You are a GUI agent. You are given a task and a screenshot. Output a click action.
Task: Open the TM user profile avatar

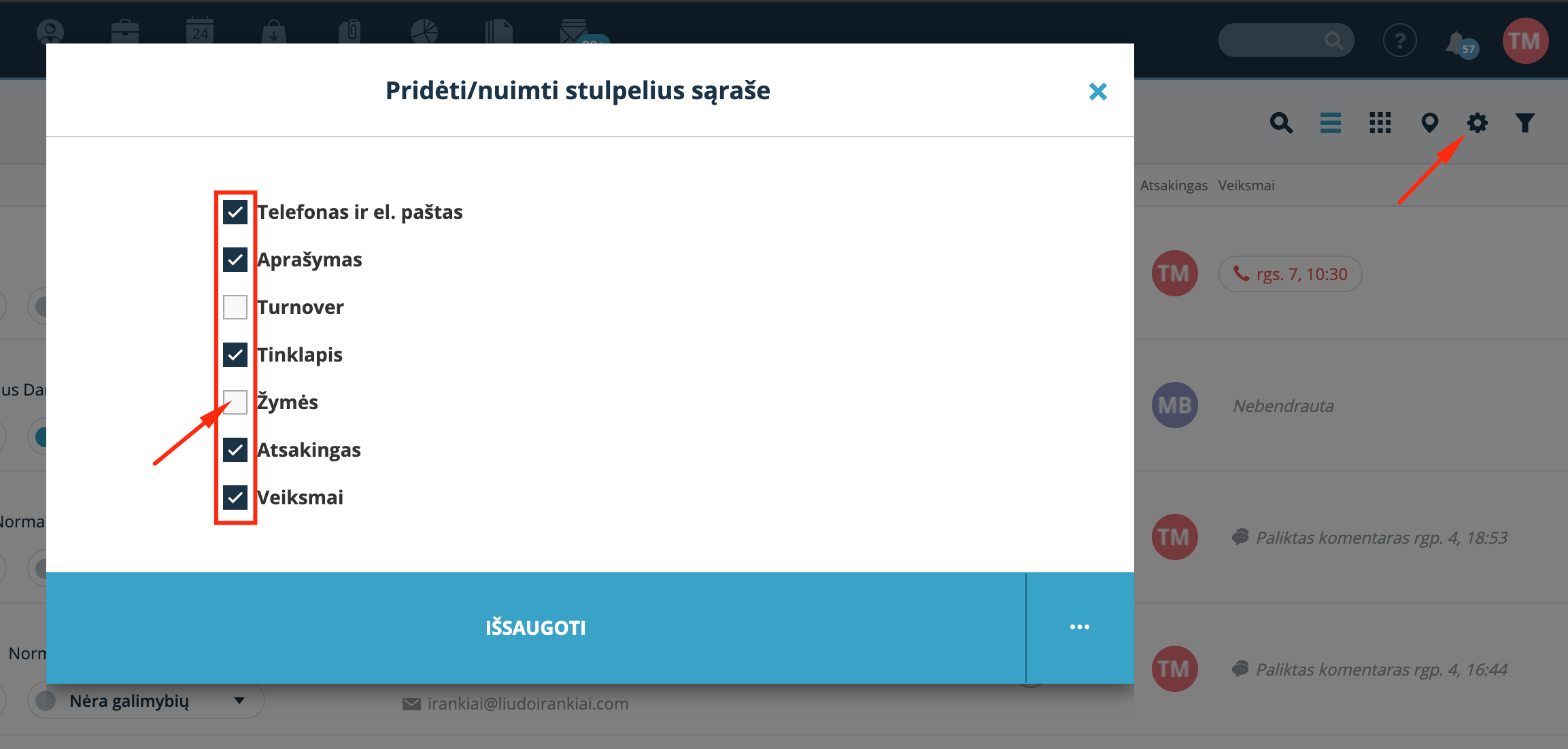(1525, 41)
